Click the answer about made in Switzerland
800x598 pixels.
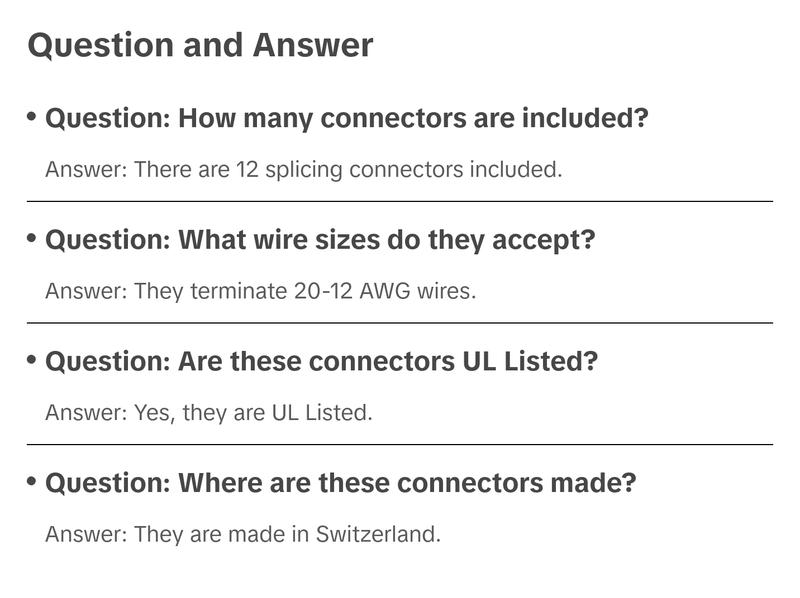coord(243,534)
